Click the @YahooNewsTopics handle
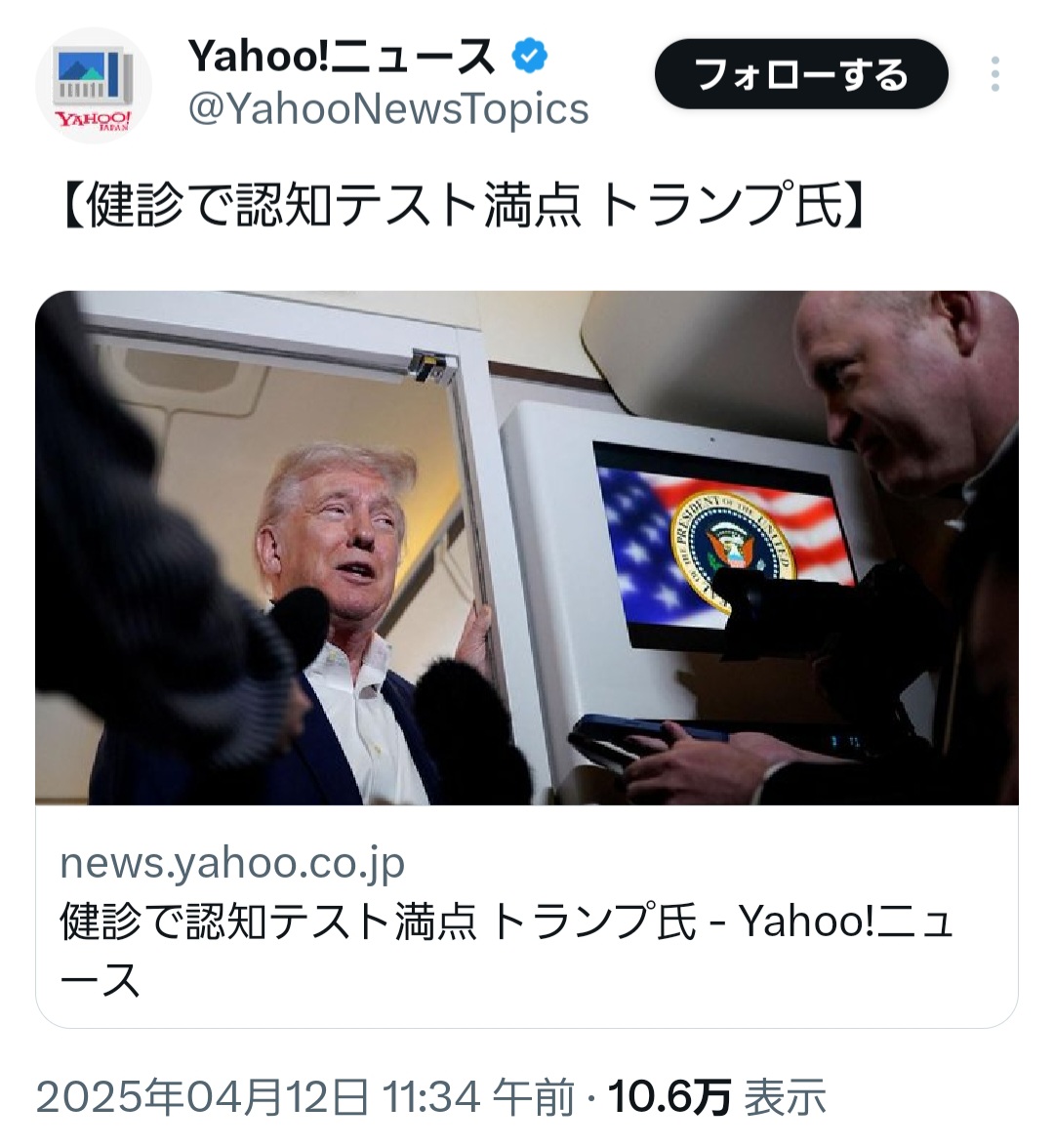Viewport: 1054px width, 1148px height. point(388,109)
